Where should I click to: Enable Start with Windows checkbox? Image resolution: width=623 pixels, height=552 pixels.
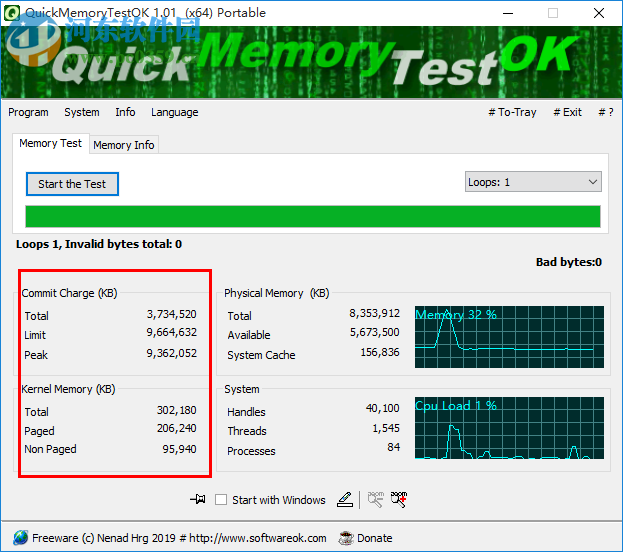tap(221, 500)
